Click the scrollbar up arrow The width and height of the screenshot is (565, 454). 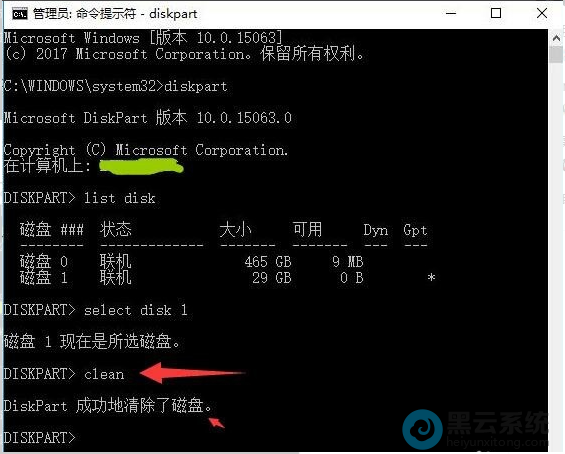(556, 38)
